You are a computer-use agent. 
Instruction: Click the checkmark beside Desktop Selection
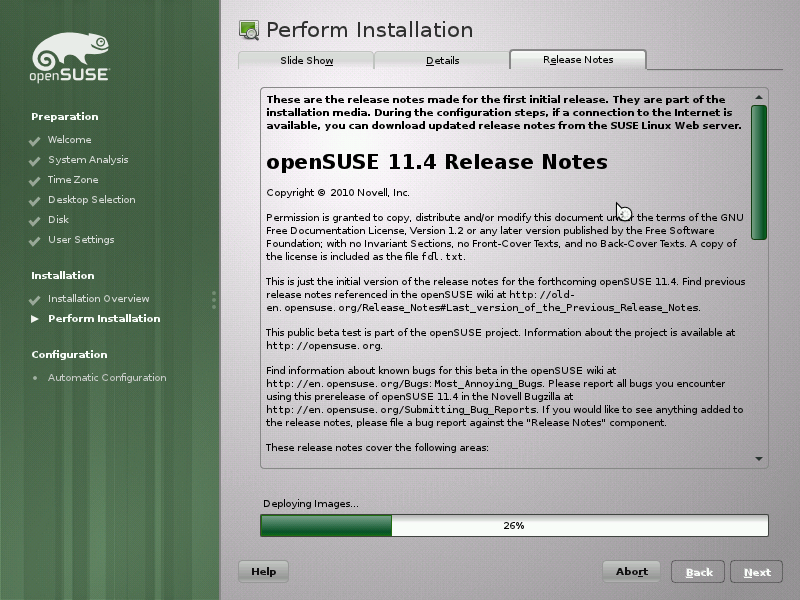click(x=33, y=200)
